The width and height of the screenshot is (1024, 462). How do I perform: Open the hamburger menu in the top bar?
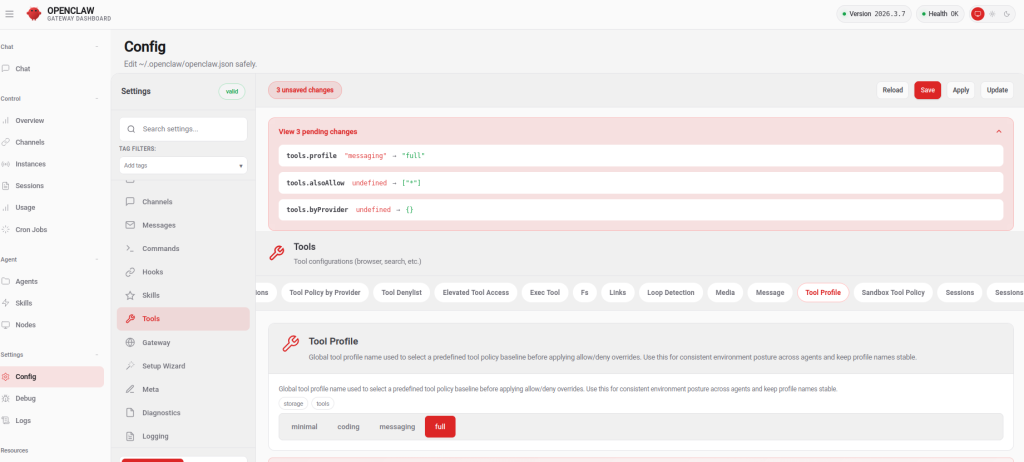9,14
